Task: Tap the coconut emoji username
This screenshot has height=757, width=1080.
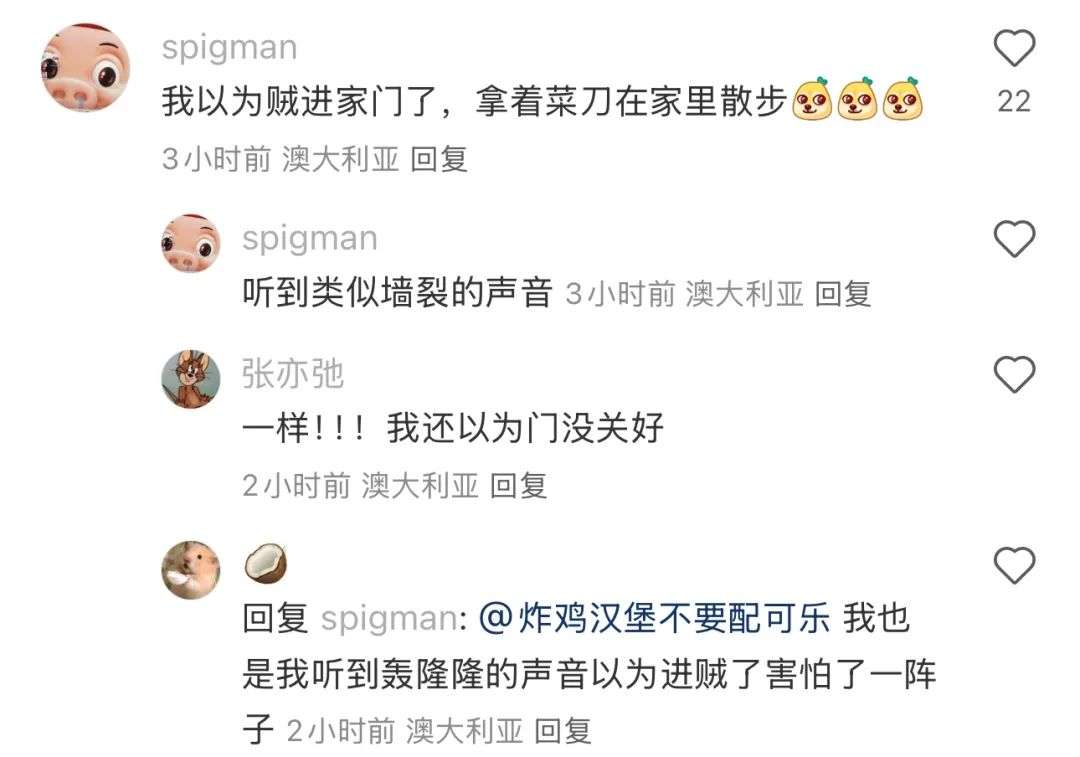Action: coord(266,563)
